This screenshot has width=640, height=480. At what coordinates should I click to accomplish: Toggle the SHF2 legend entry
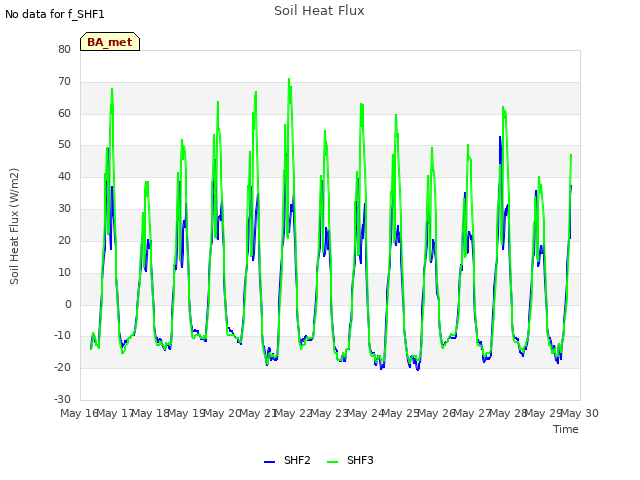[287, 460]
